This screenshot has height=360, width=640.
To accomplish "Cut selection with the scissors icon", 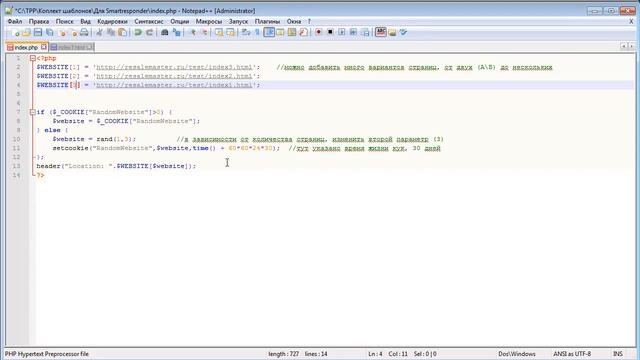I will click(x=99, y=32).
